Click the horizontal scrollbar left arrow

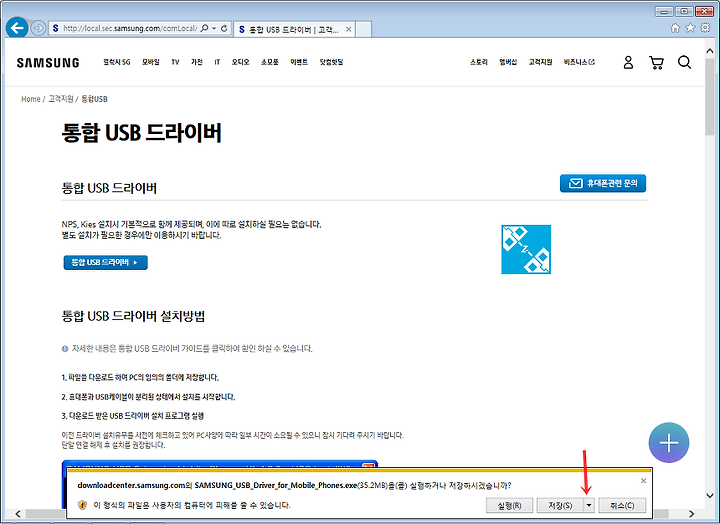click(18, 513)
